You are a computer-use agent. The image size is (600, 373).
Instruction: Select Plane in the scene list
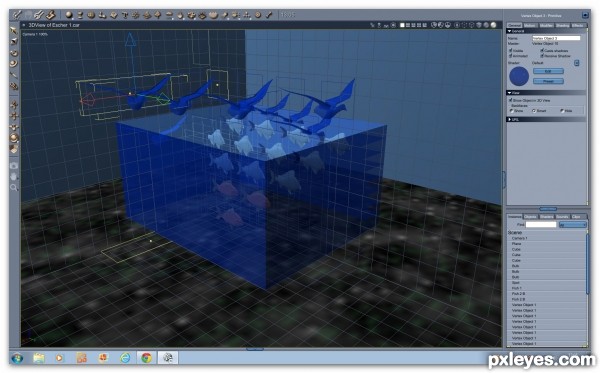coord(516,244)
